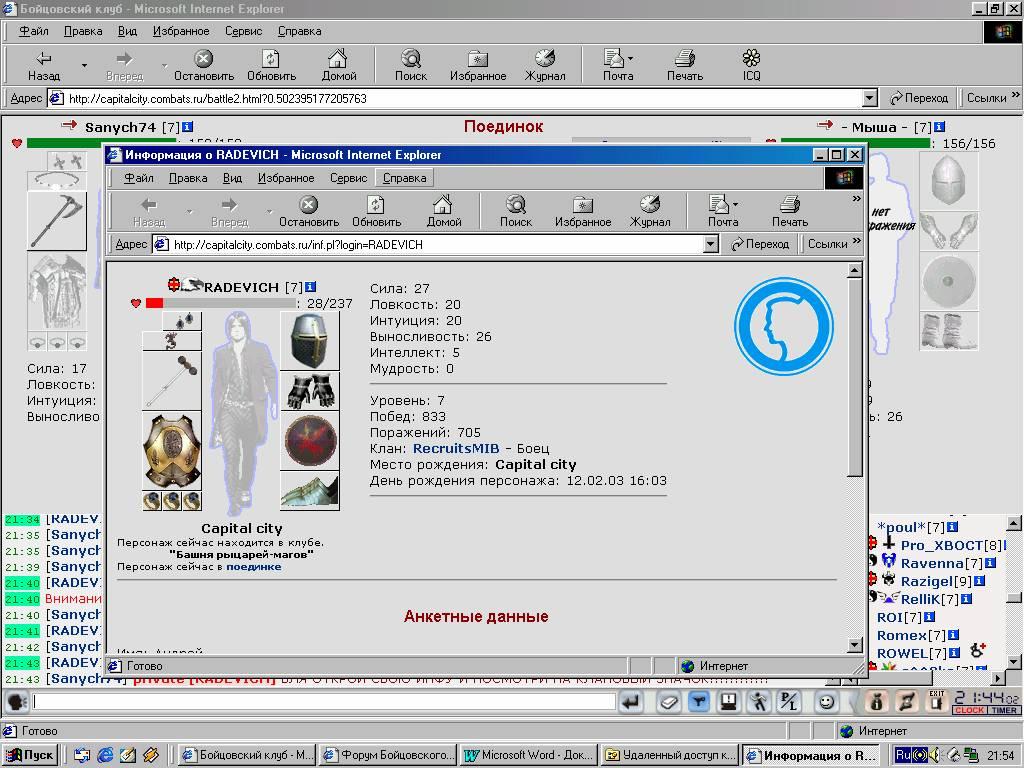
Task: Open address dropdown in RADEVICH info window
Action: point(711,244)
